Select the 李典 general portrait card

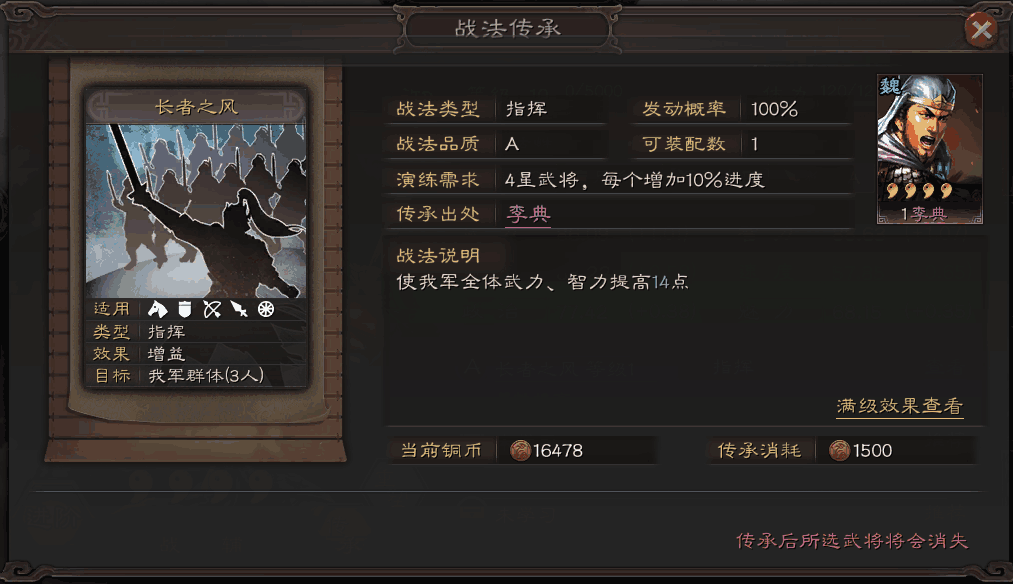[930, 149]
